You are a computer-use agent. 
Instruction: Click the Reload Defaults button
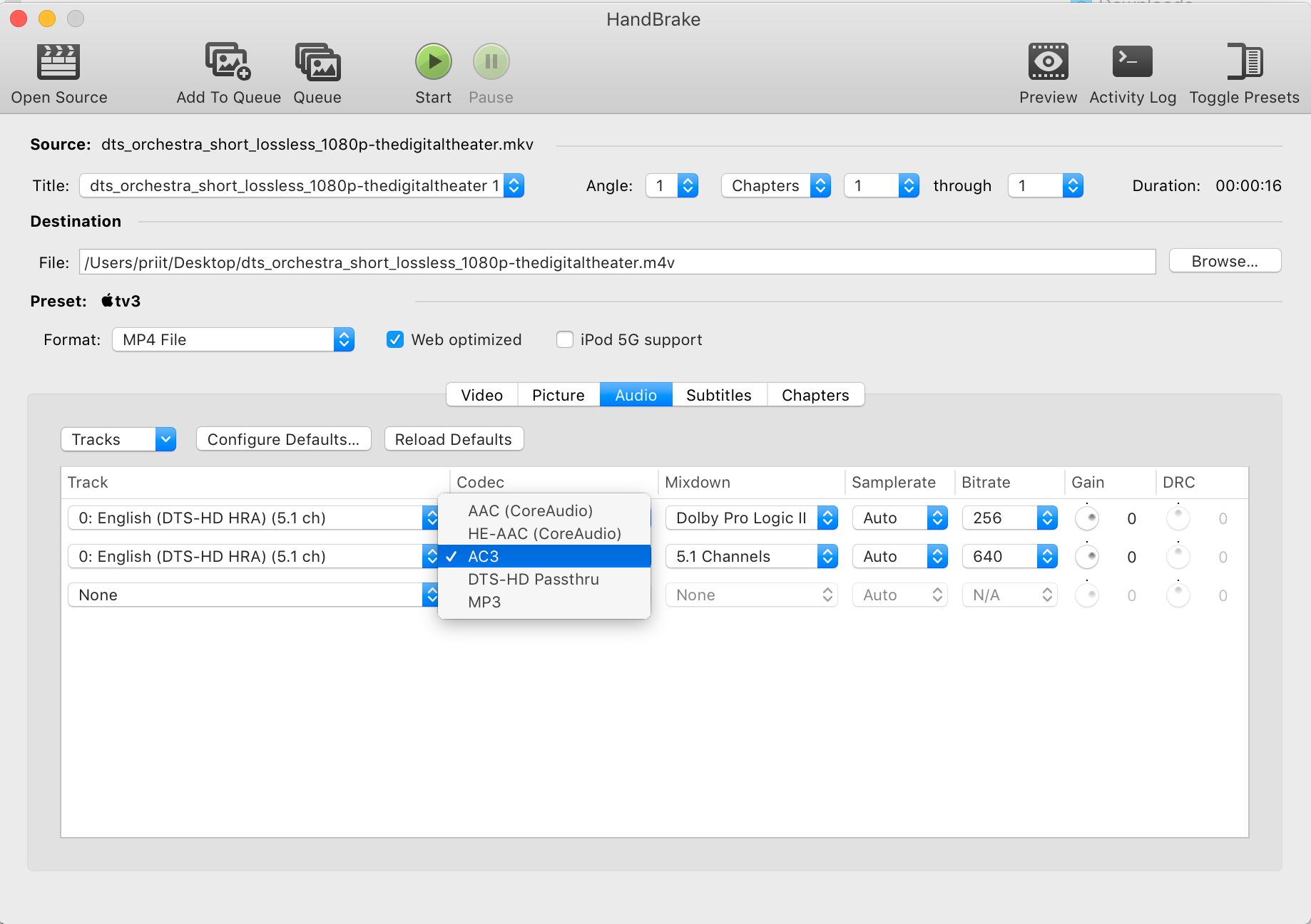(454, 439)
